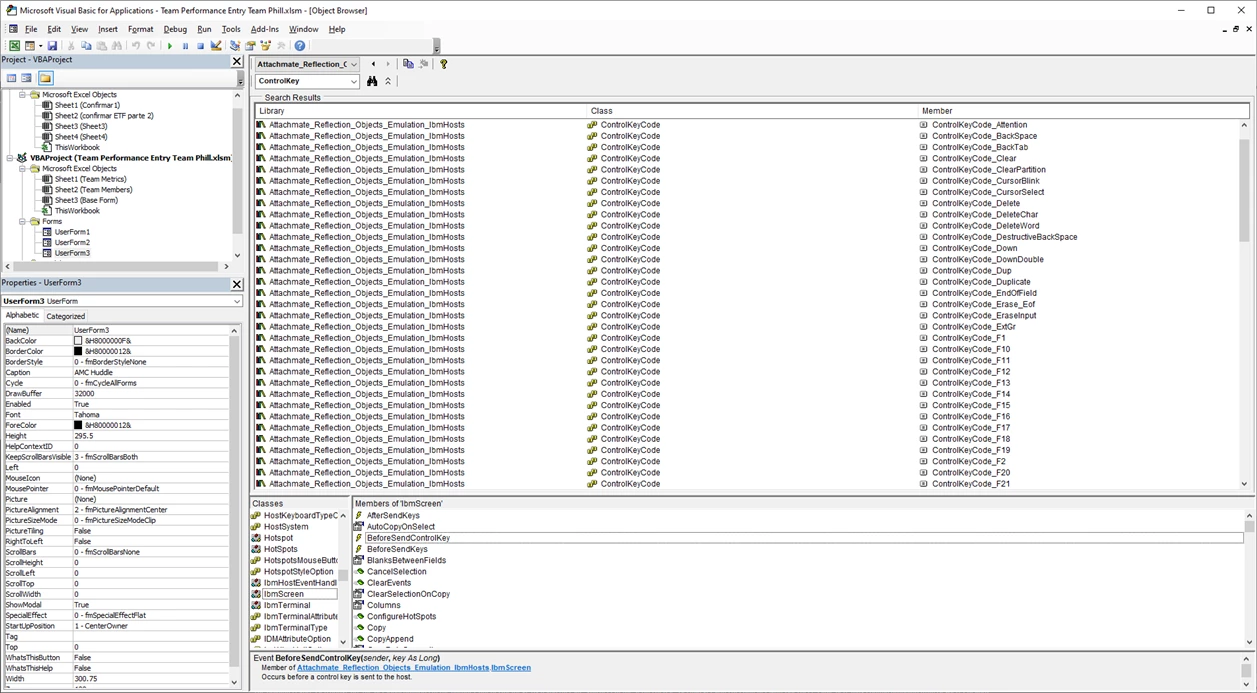This screenshot has width=1257, height=693.
Task: Collapse Microsoft Excel Objects above Sheet1 (Confirmar1)
Action: point(23,95)
